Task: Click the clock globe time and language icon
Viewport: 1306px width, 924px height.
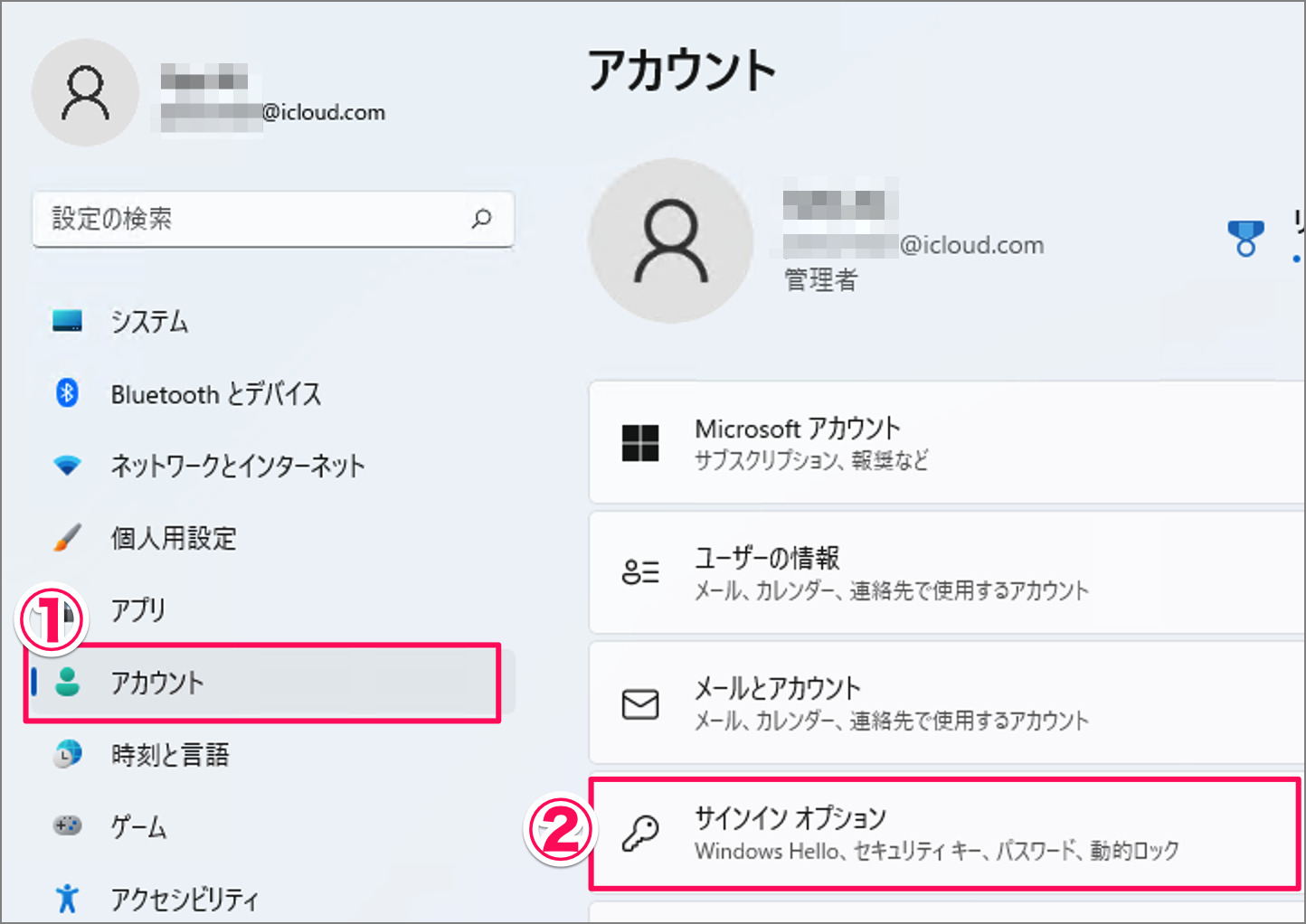Action: pyautogui.click(x=67, y=754)
